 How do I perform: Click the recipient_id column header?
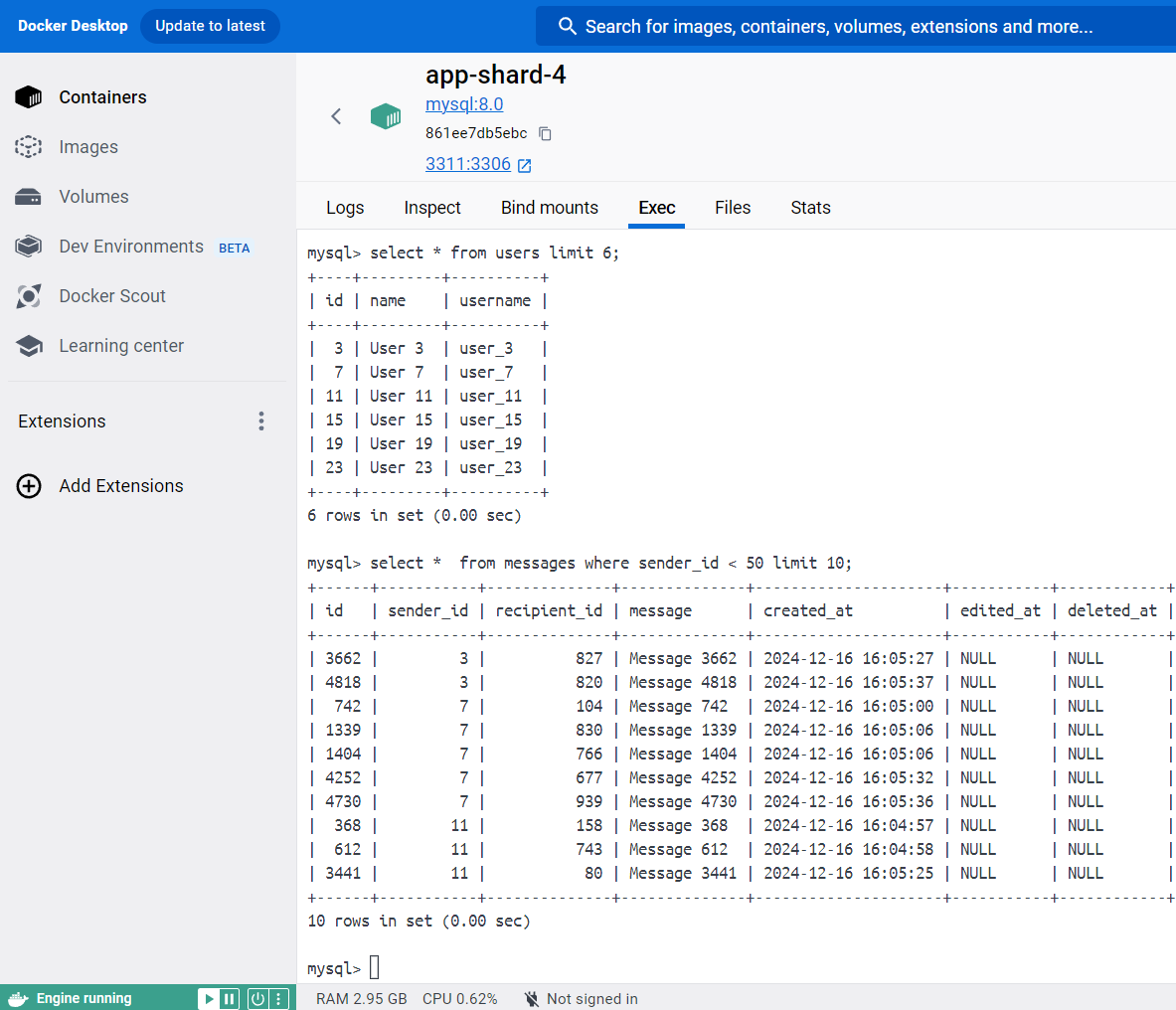(x=549, y=611)
